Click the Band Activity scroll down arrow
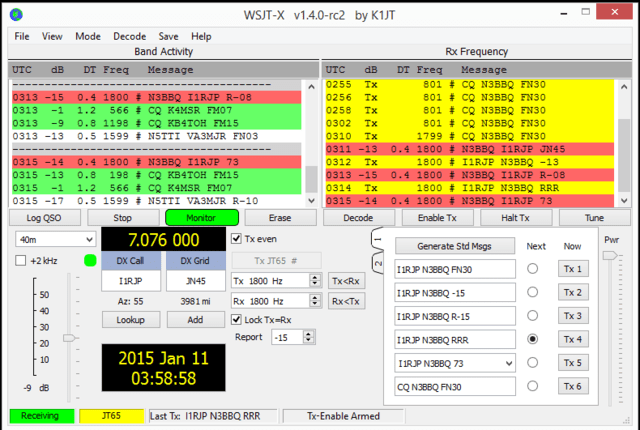The image size is (640, 430). pos(311,200)
